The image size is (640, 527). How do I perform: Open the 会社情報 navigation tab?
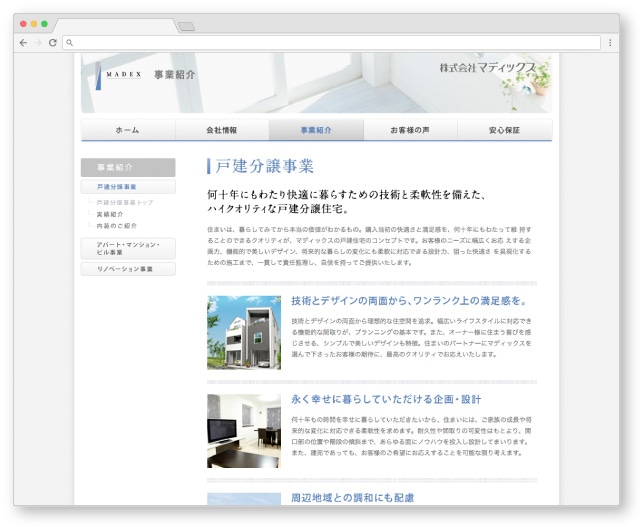[x=222, y=130]
